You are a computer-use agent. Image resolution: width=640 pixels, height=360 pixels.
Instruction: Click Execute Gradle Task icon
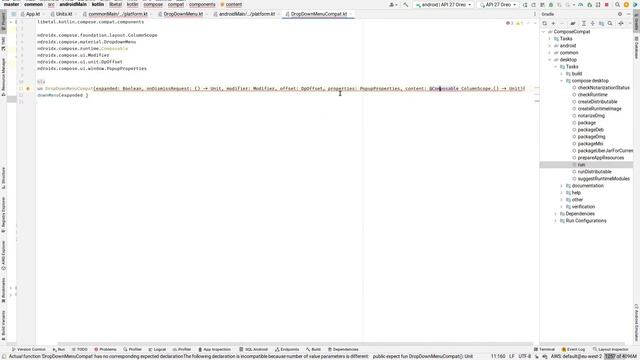pyautogui.click(x=573, y=23)
